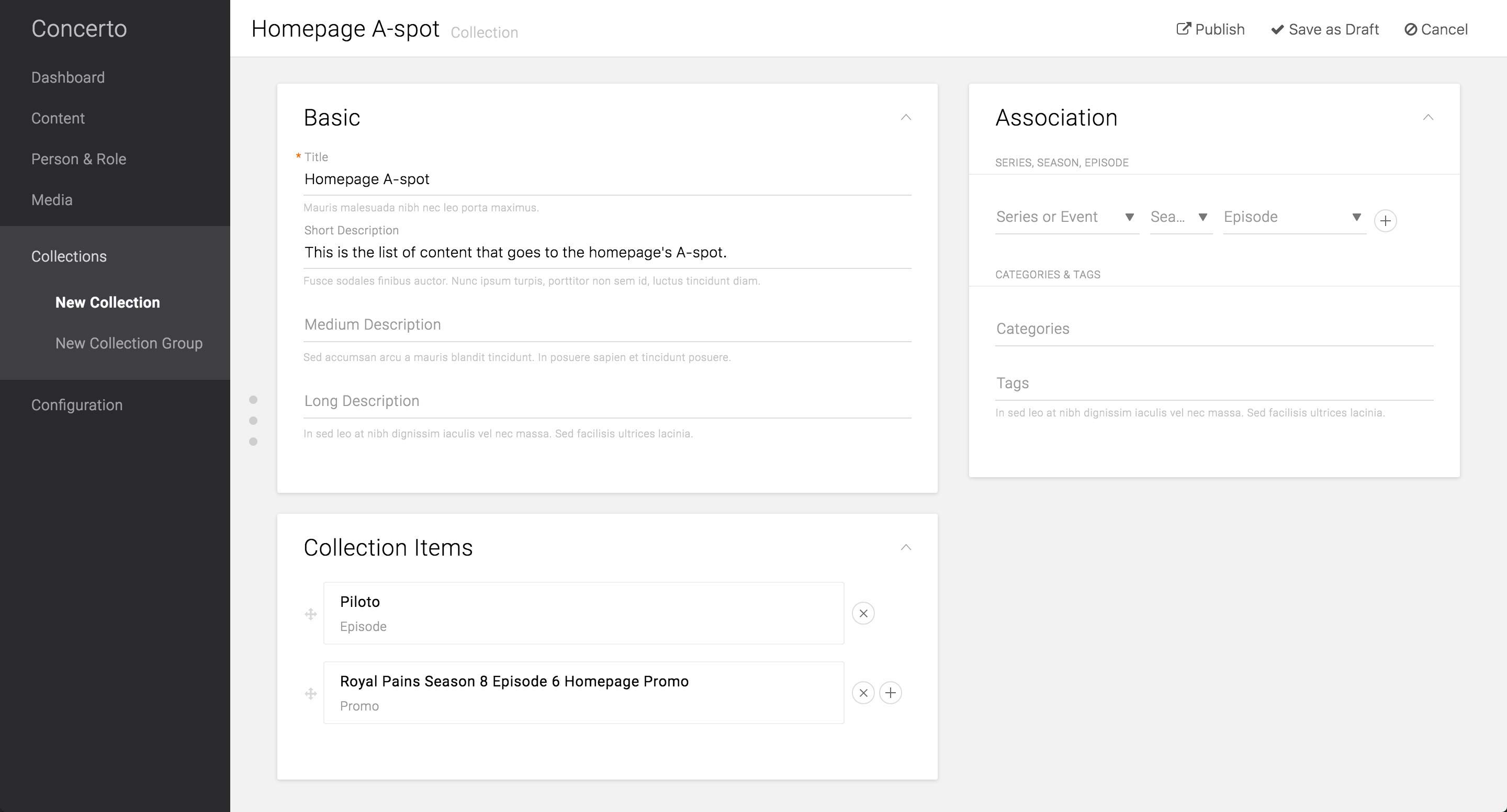Click drag handle beside Piloto item
Viewport: 1507px width, 812px height.
point(311,614)
